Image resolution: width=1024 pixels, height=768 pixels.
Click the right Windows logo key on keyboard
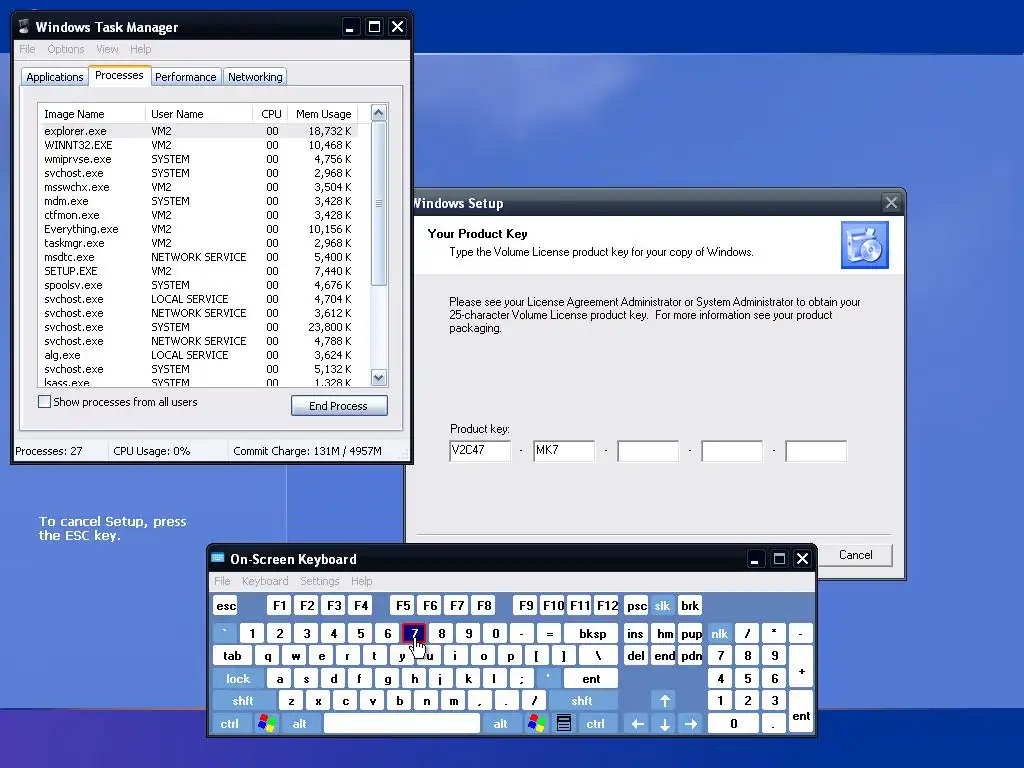(536, 723)
